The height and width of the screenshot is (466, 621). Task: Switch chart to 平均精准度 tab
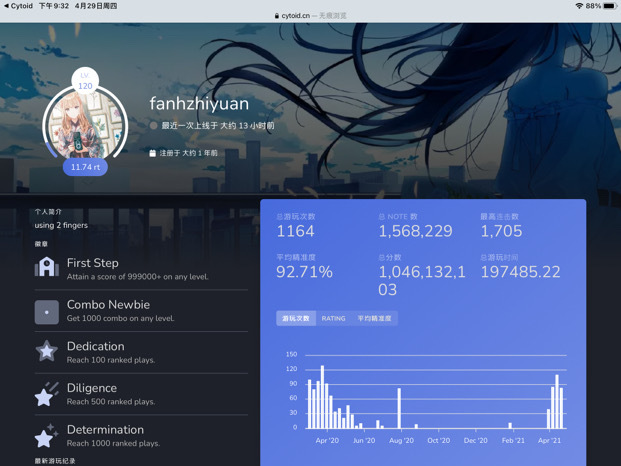[374, 318]
